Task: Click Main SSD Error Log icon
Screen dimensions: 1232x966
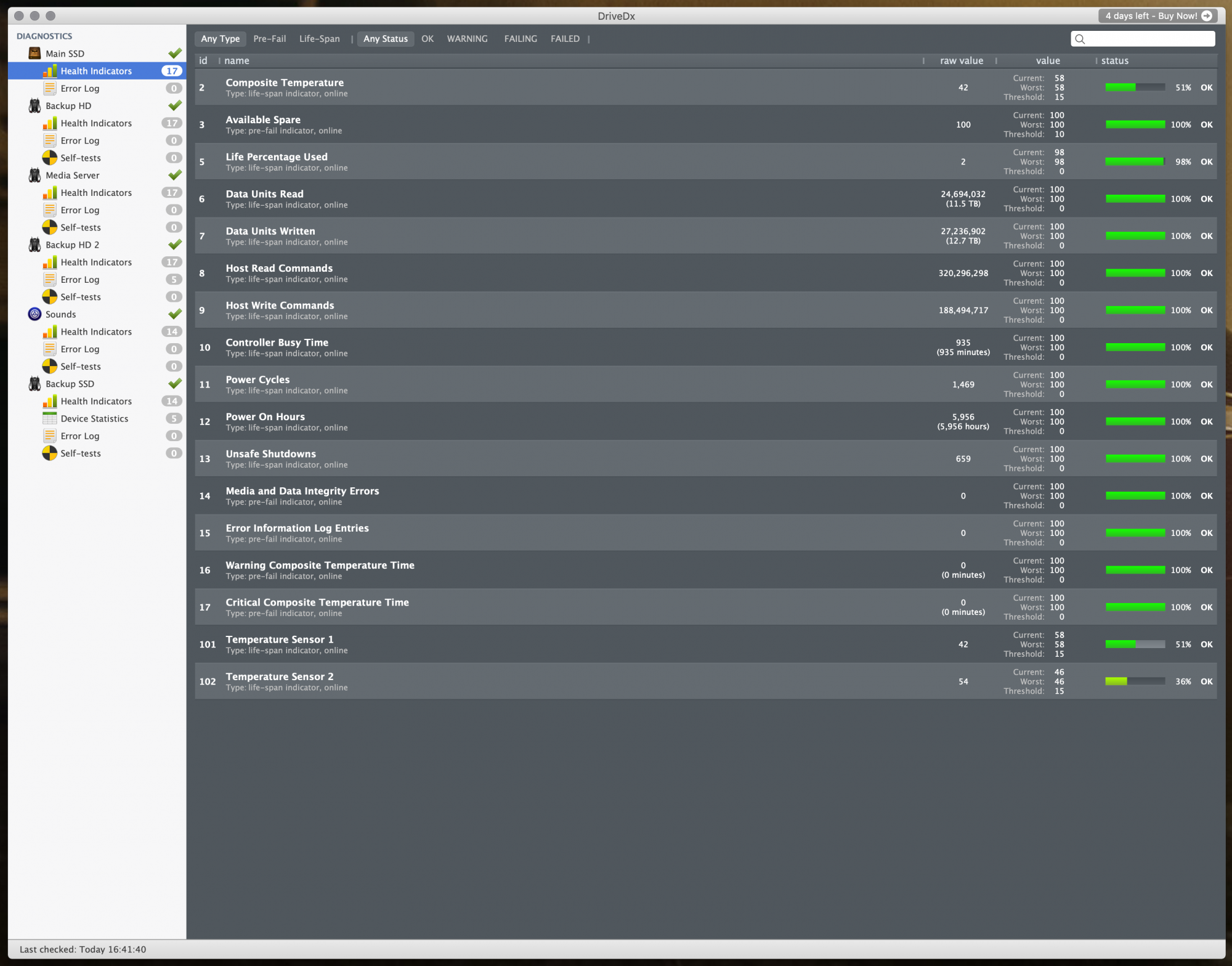Action: coord(50,88)
